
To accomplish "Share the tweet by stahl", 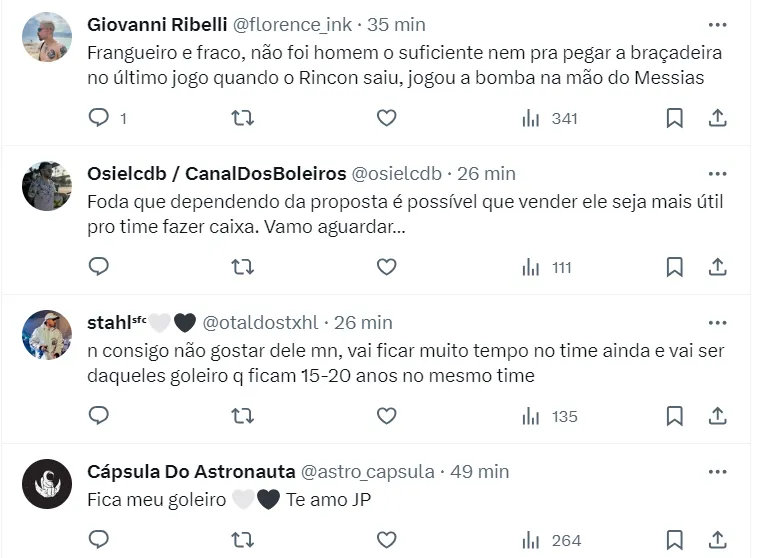I will [x=717, y=415].
